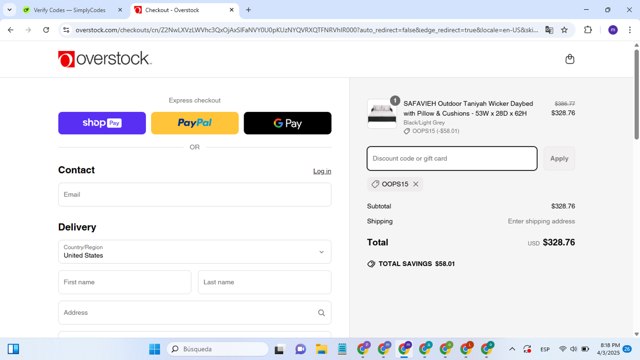Click the 'Enter shipping address' text
640x360 pixels.
[x=541, y=221]
